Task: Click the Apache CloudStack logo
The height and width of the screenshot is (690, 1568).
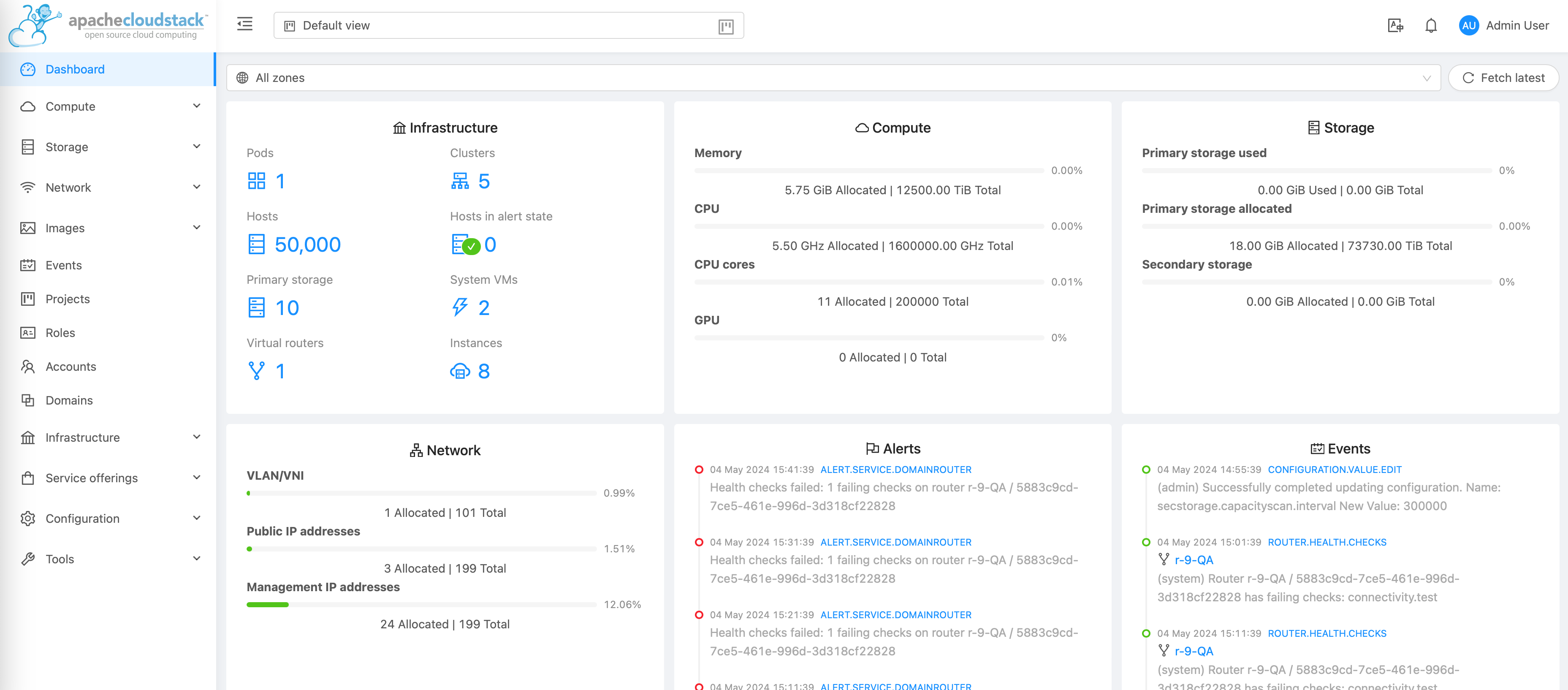Action: coord(108,25)
